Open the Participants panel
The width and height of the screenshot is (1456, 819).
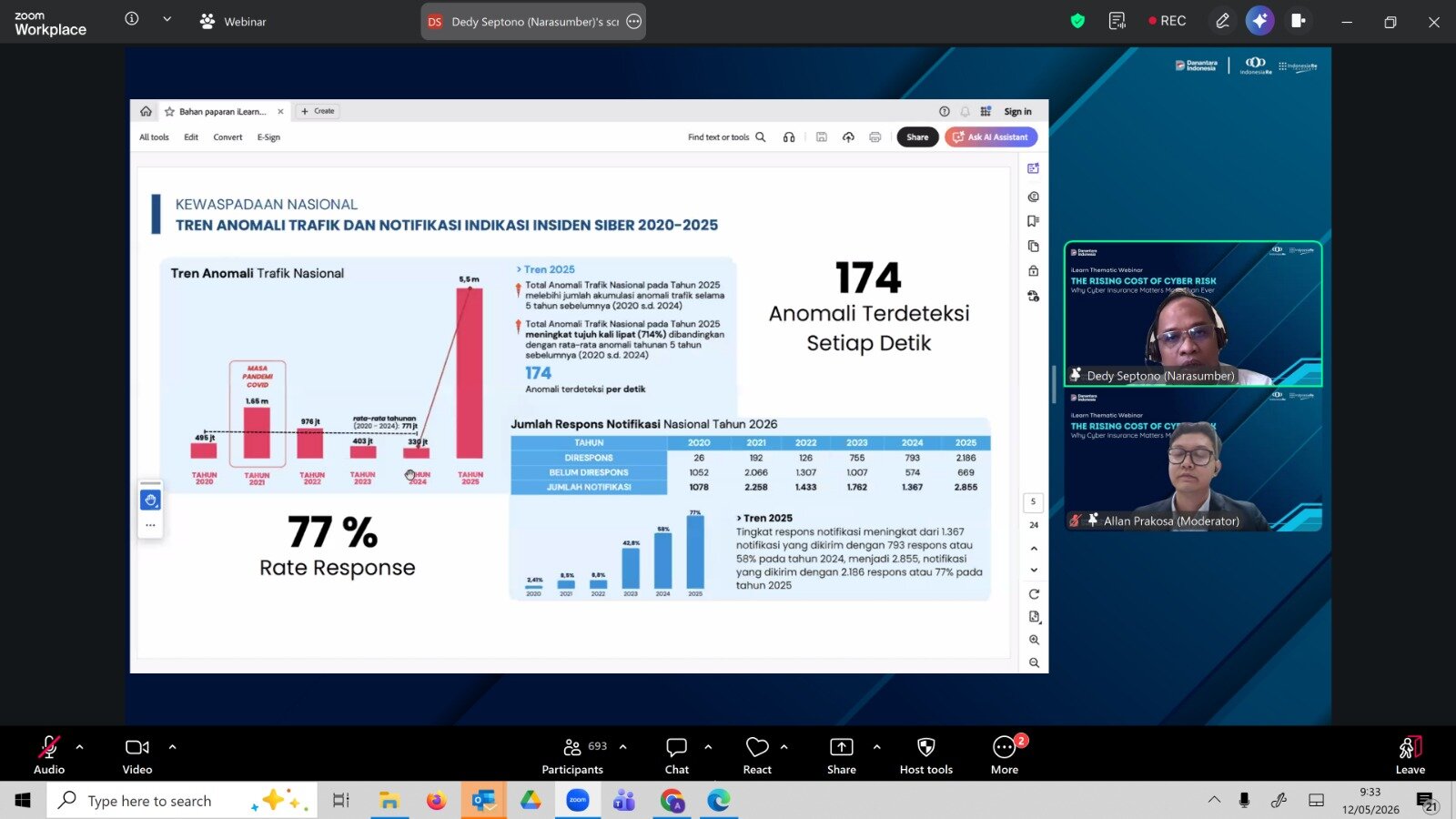click(572, 756)
